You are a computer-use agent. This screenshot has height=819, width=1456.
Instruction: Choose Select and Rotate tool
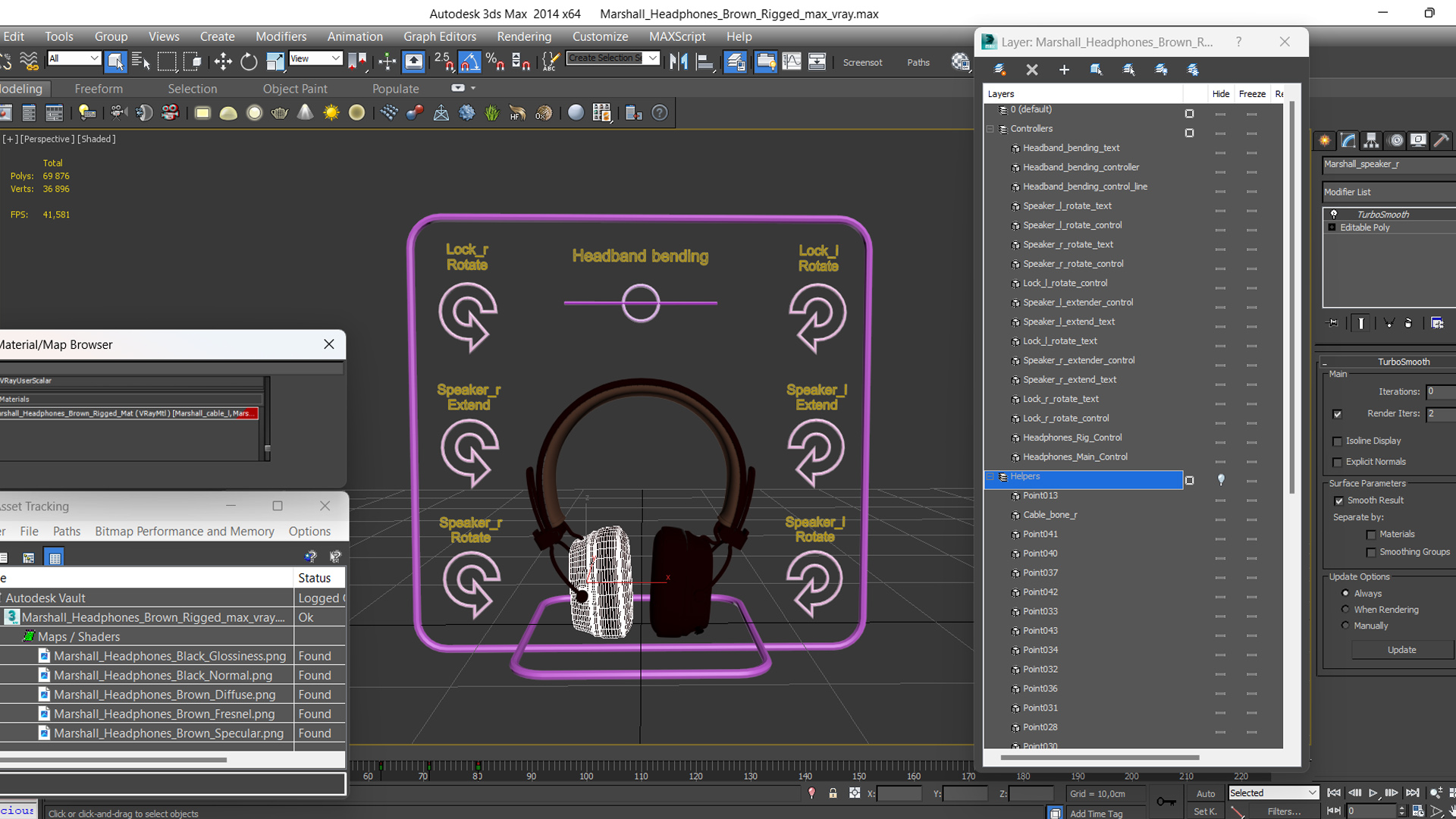[x=249, y=61]
